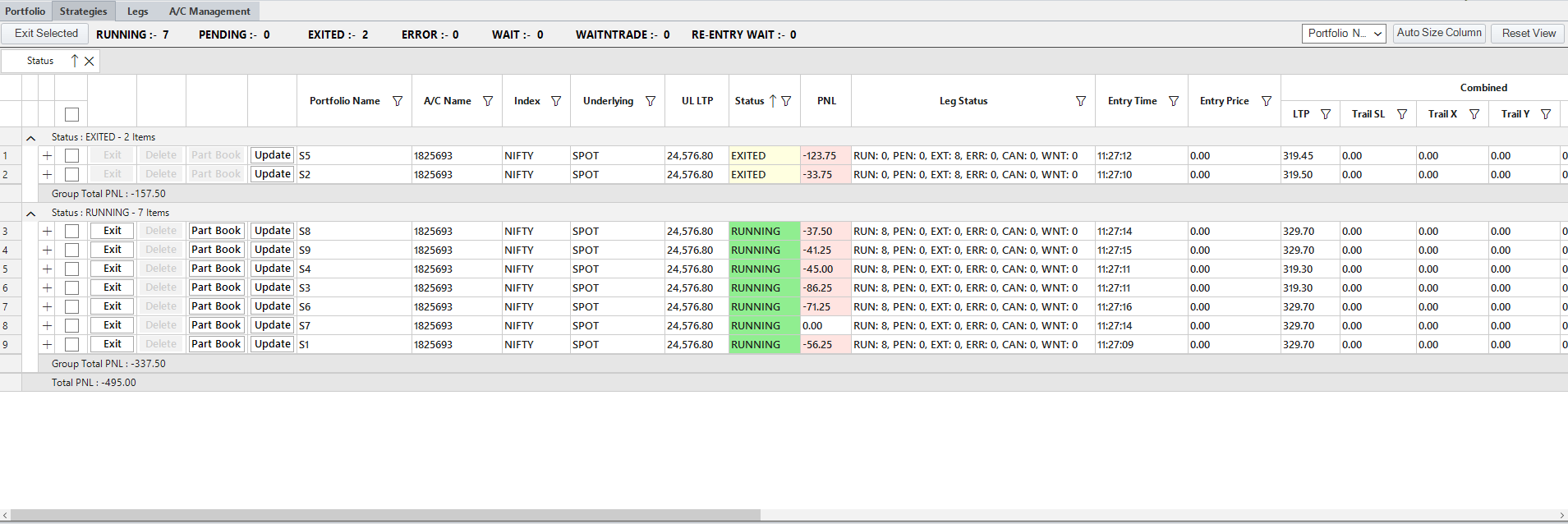This screenshot has height=524, width=1568.
Task: Open the Leg Status column filter
Action: (x=1081, y=101)
